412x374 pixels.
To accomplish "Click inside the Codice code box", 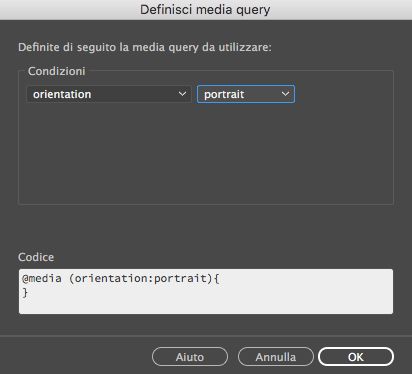I will pyautogui.click(x=206, y=291).
